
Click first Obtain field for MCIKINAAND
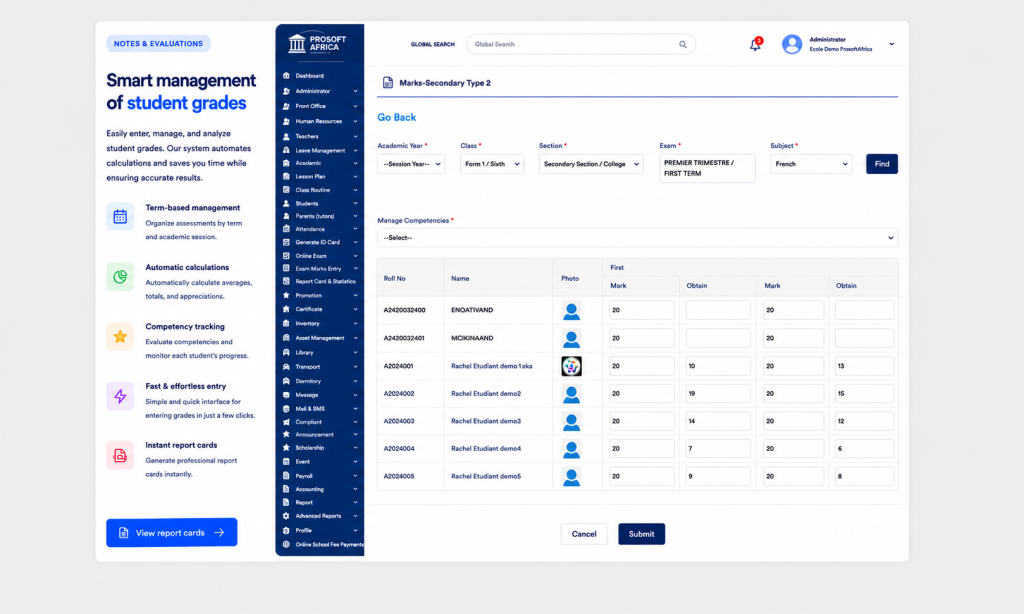(x=718, y=338)
